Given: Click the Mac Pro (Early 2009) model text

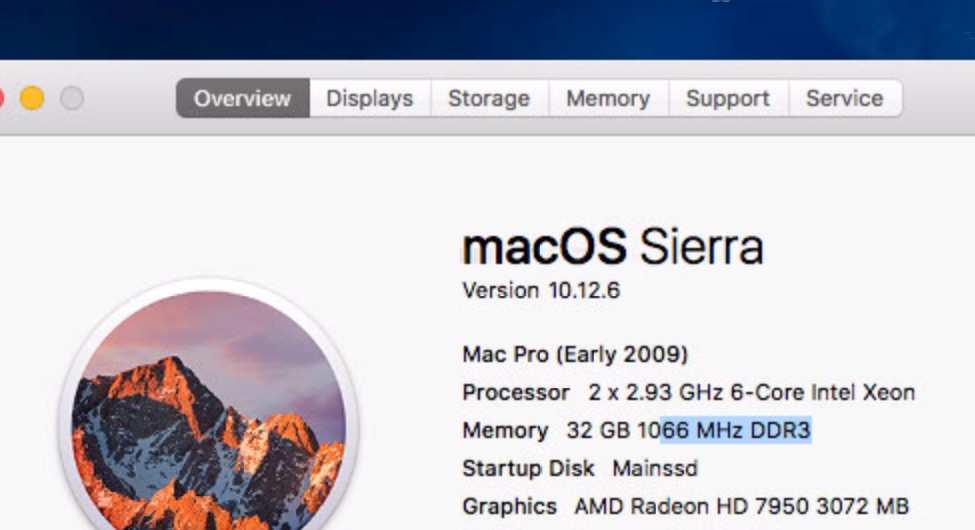Looking at the screenshot, I should click(x=574, y=354).
